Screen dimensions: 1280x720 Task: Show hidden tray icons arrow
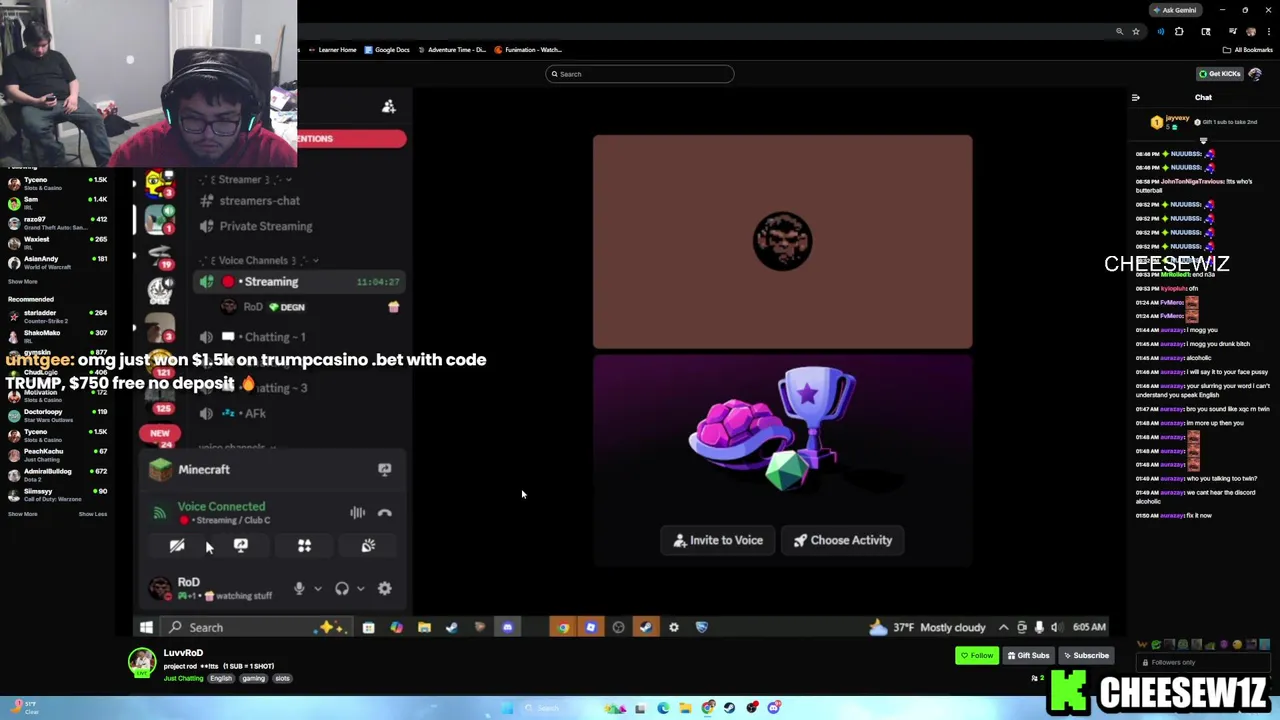[x=1003, y=628]
